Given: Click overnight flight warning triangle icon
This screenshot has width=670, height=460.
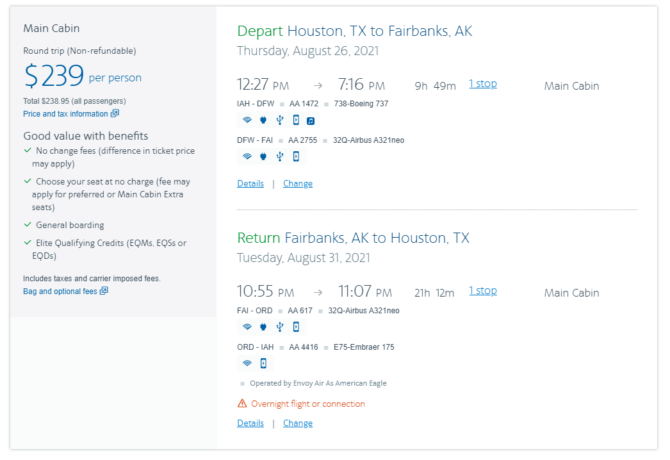Looking at the screenshot, I should 242,404.
